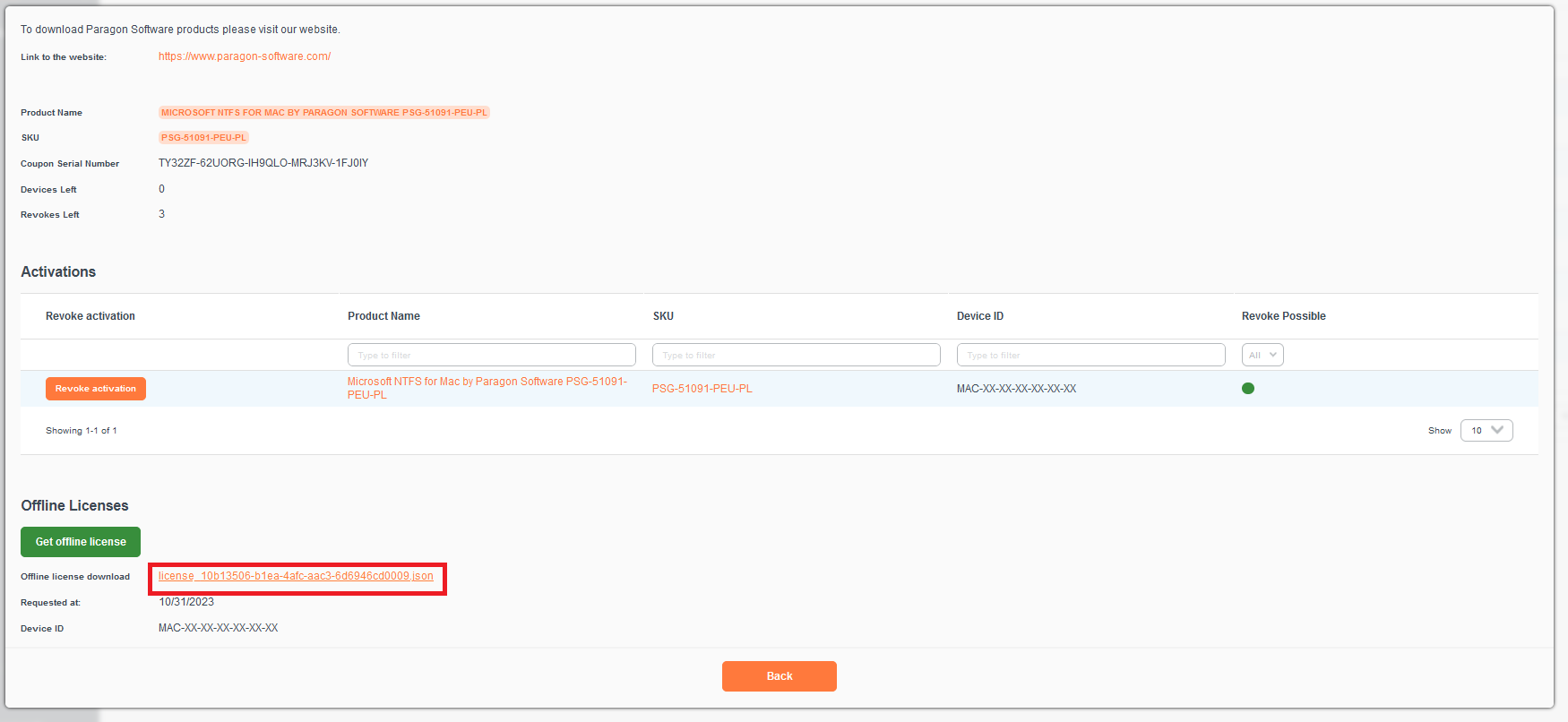
Task: Expand the Revoke Possible 'All' dropdown
Action: [x=1262, y=356]
